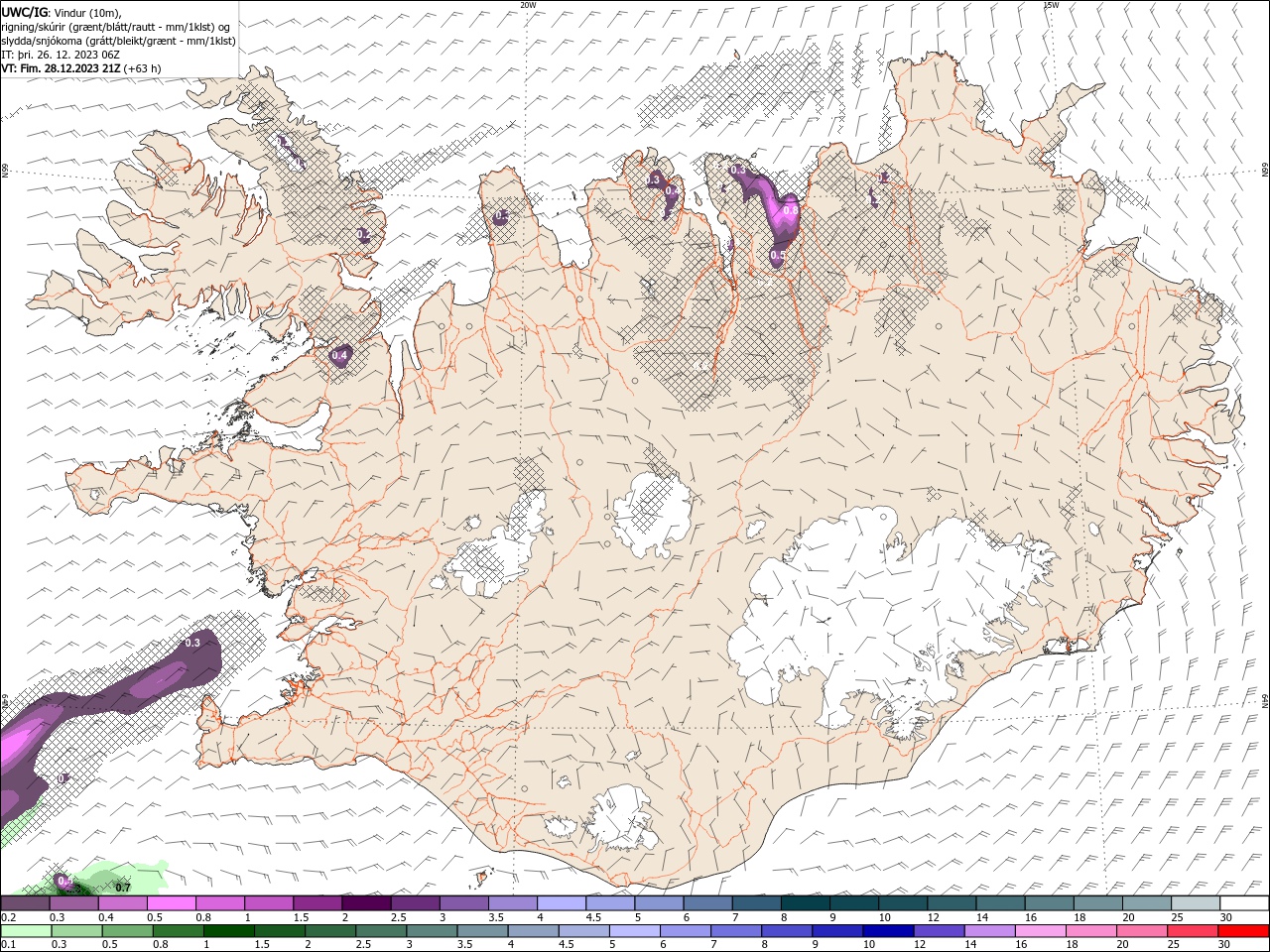Click the 15W longitude label at top
Image resolution: width=1270 pixels, height=952 pixels.
click(x=1051, y=5)
